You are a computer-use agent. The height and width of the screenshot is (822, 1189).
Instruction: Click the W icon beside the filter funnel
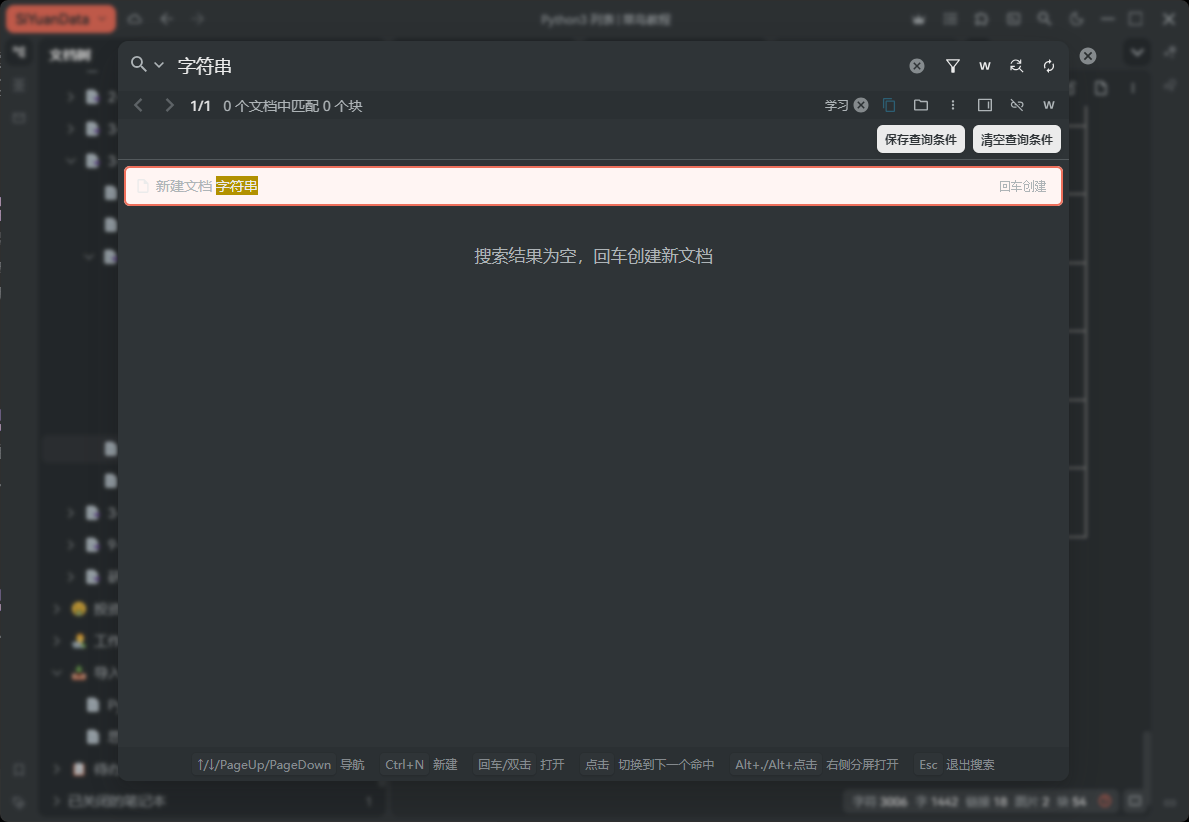coord(984,66)
